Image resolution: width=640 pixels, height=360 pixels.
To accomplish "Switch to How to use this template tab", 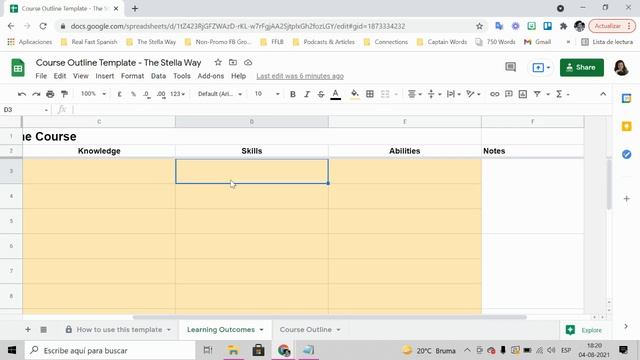I will coord(119,329).
